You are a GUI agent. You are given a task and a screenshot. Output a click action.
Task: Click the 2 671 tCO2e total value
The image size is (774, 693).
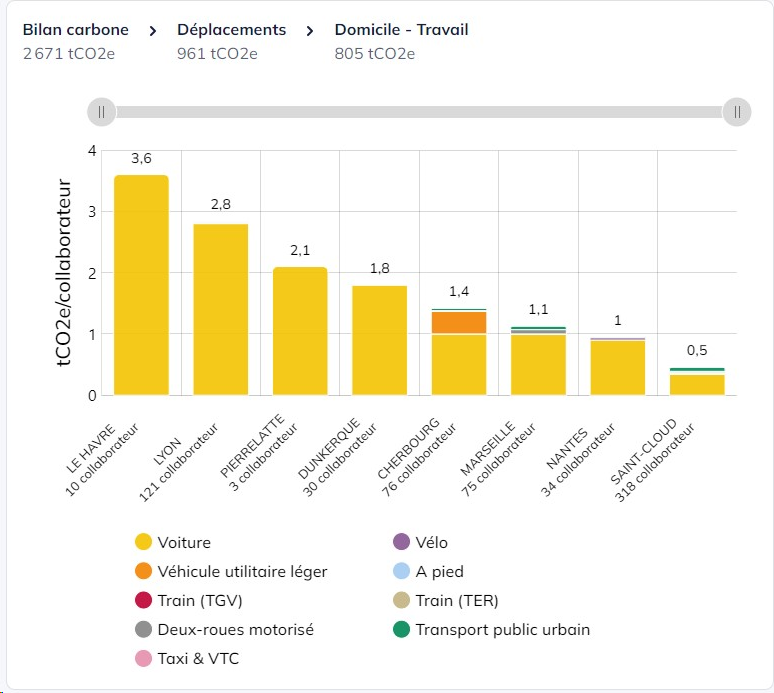tap(69, 53)
